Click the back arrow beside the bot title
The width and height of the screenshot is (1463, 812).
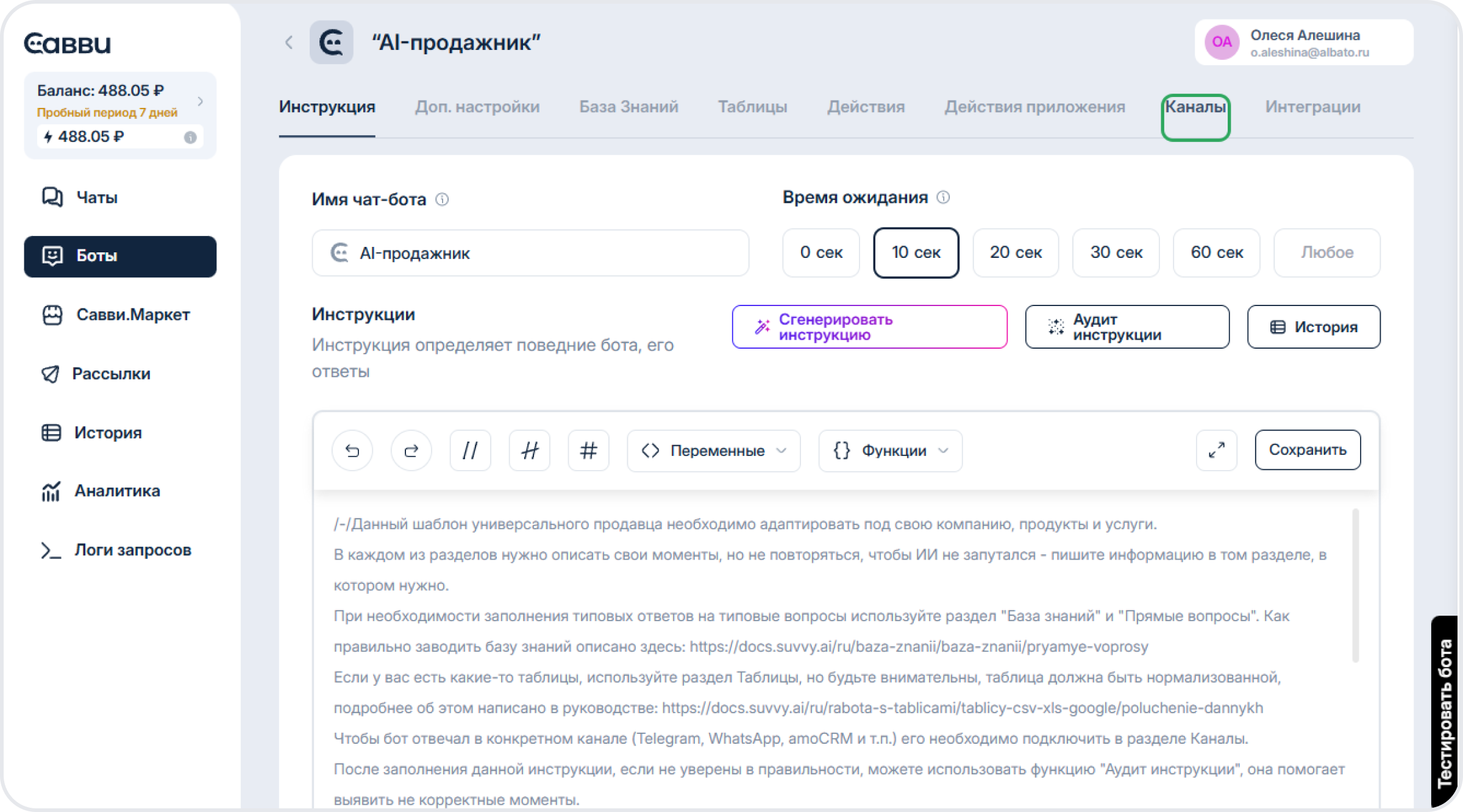click(x=289, y=42)
